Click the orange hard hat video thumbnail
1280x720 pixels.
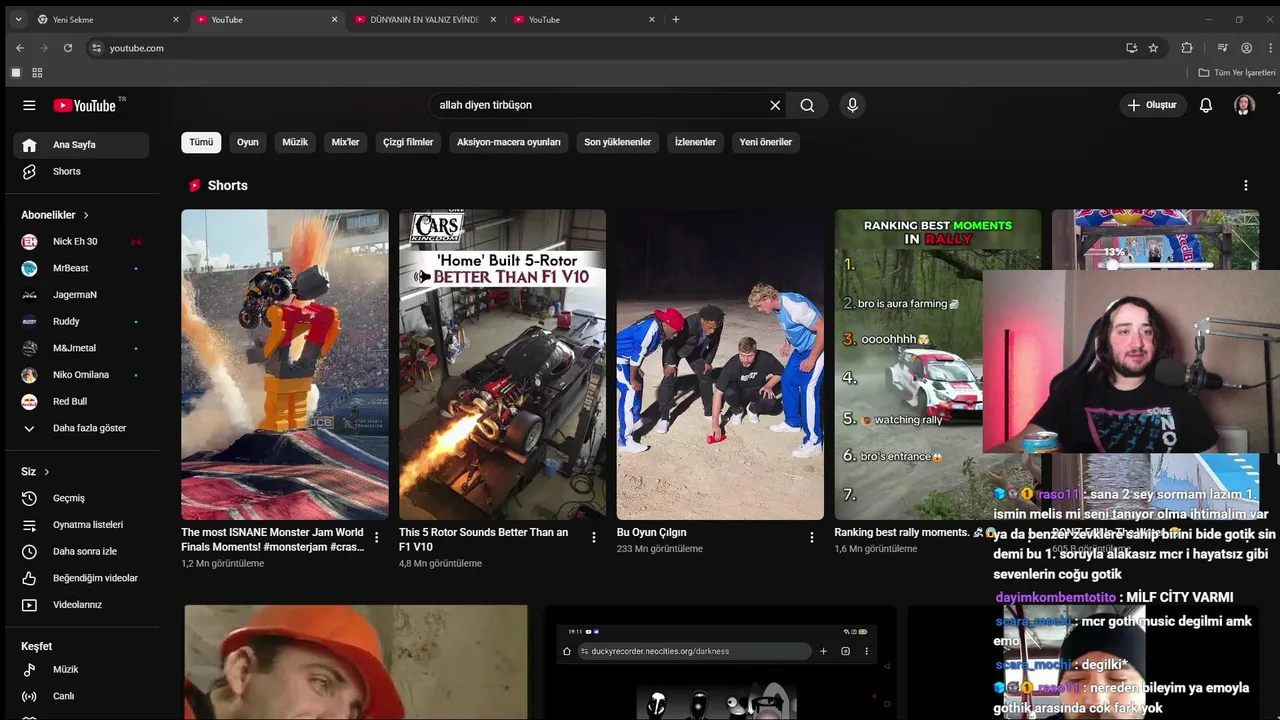pyautogui.click(x=355, y=662)
